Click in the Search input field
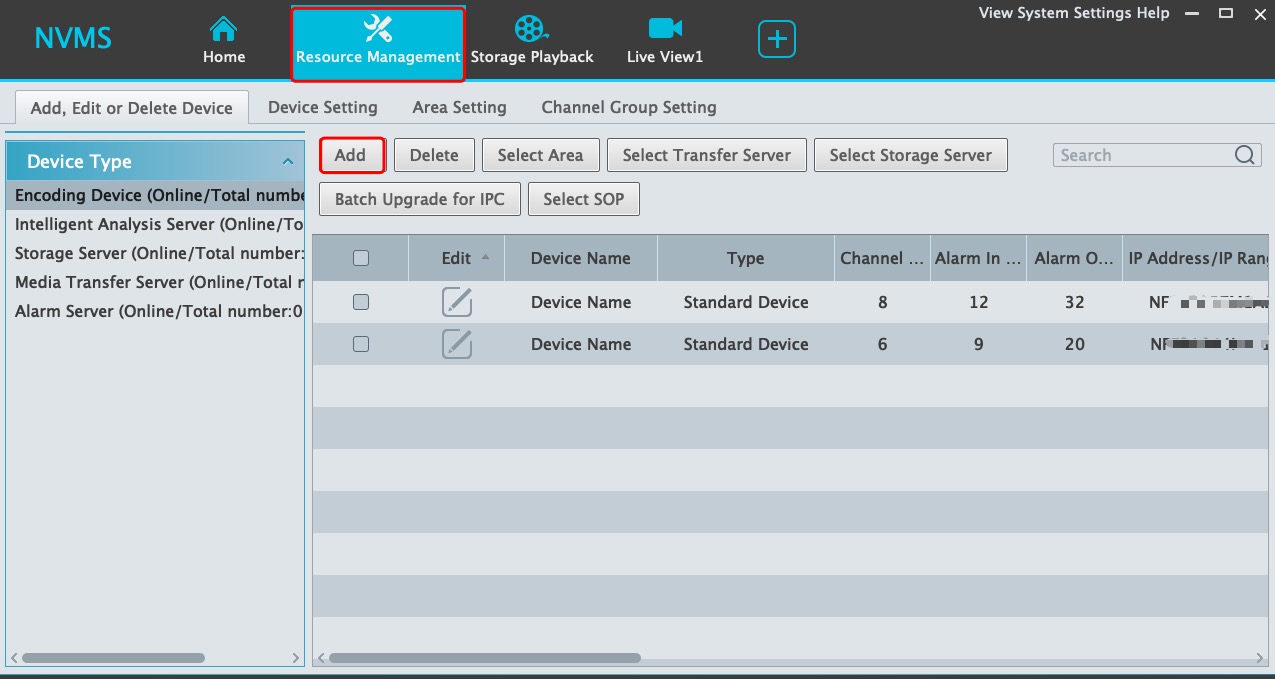Viewport: 1275px width, 679px height. click(x=1140, y=155)
